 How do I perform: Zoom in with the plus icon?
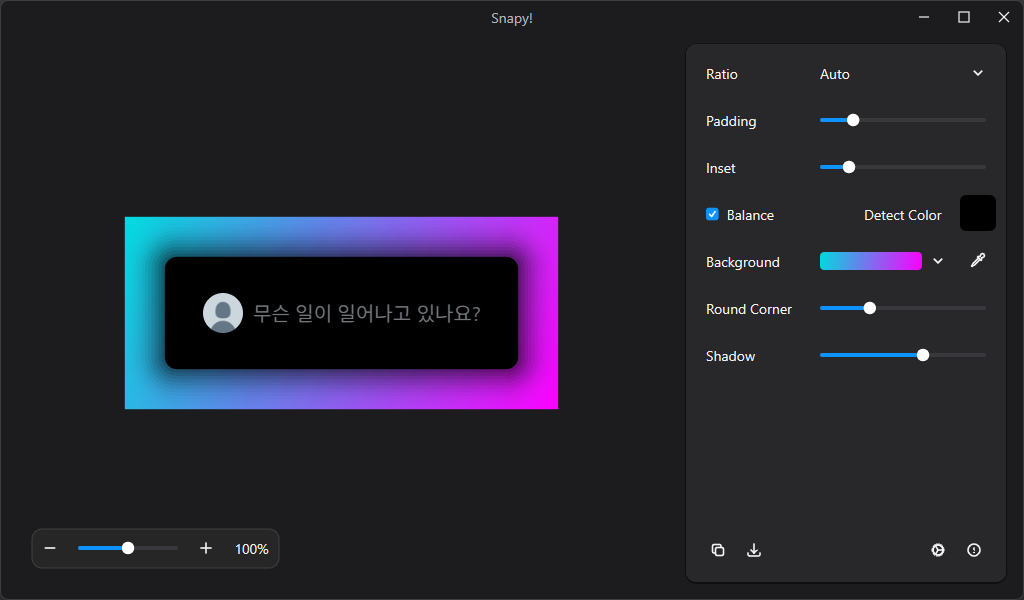point(206,548)
